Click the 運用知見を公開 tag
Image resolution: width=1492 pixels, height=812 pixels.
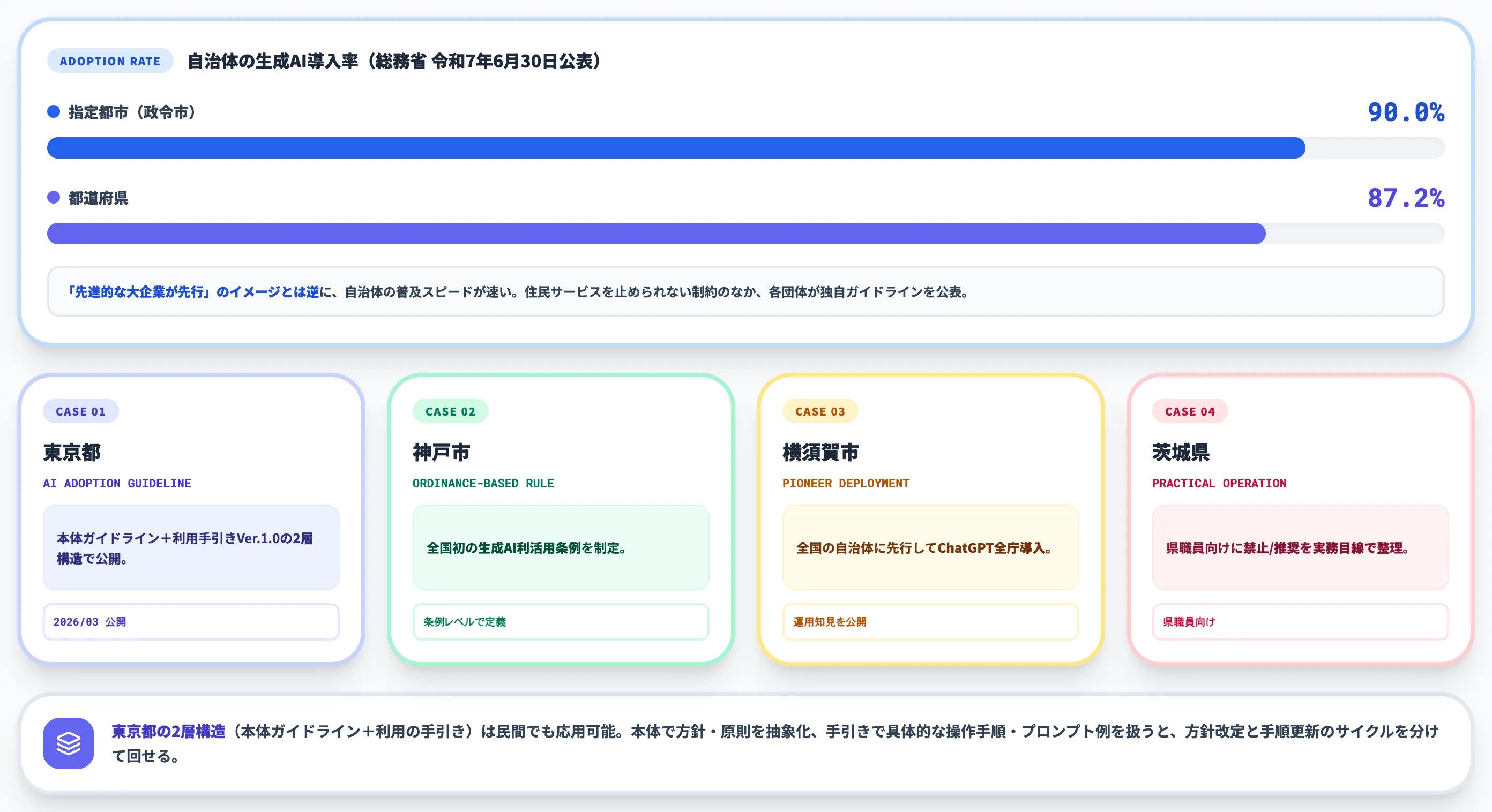point(930,622)
